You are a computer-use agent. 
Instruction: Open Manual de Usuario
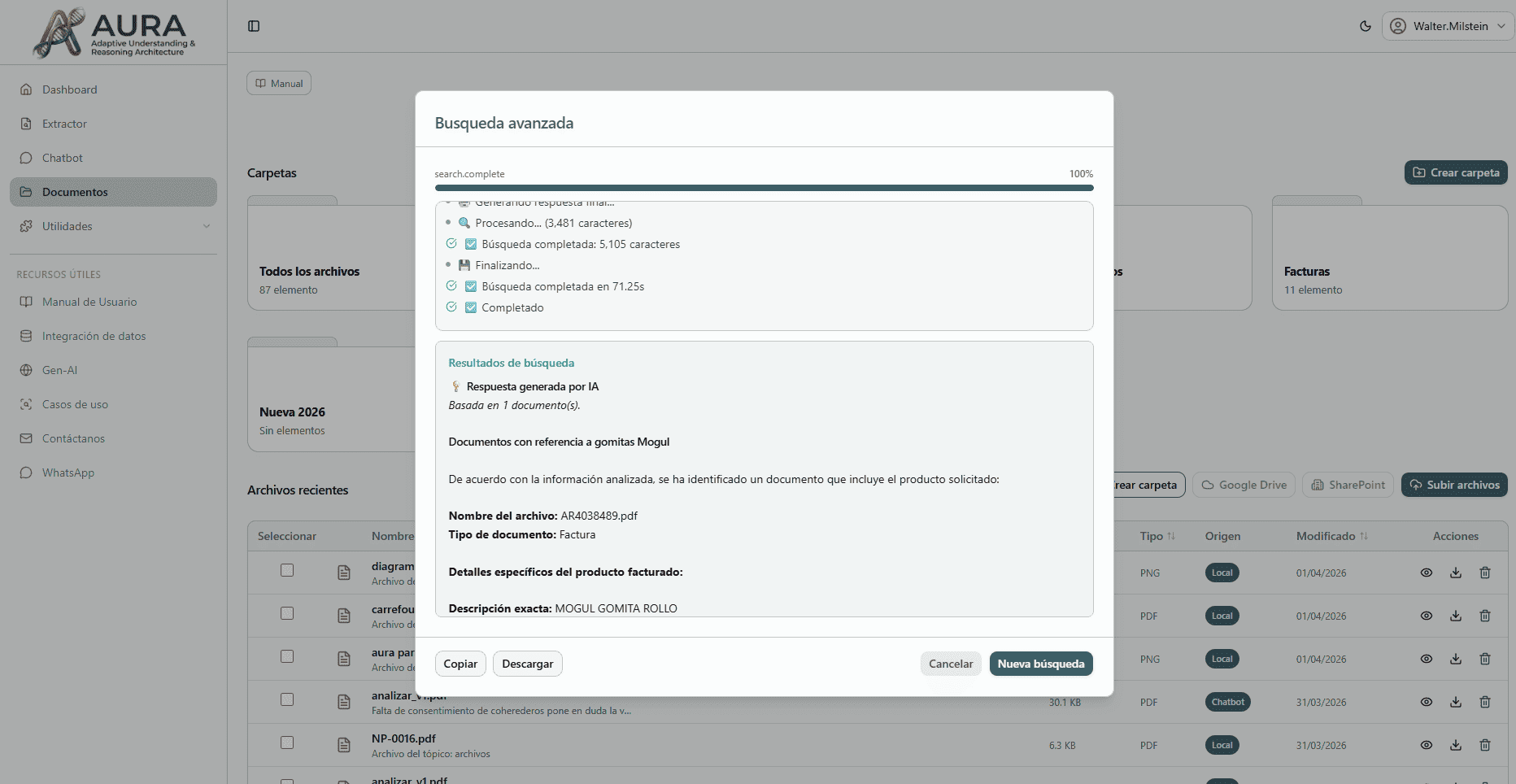tap(89, 302)
